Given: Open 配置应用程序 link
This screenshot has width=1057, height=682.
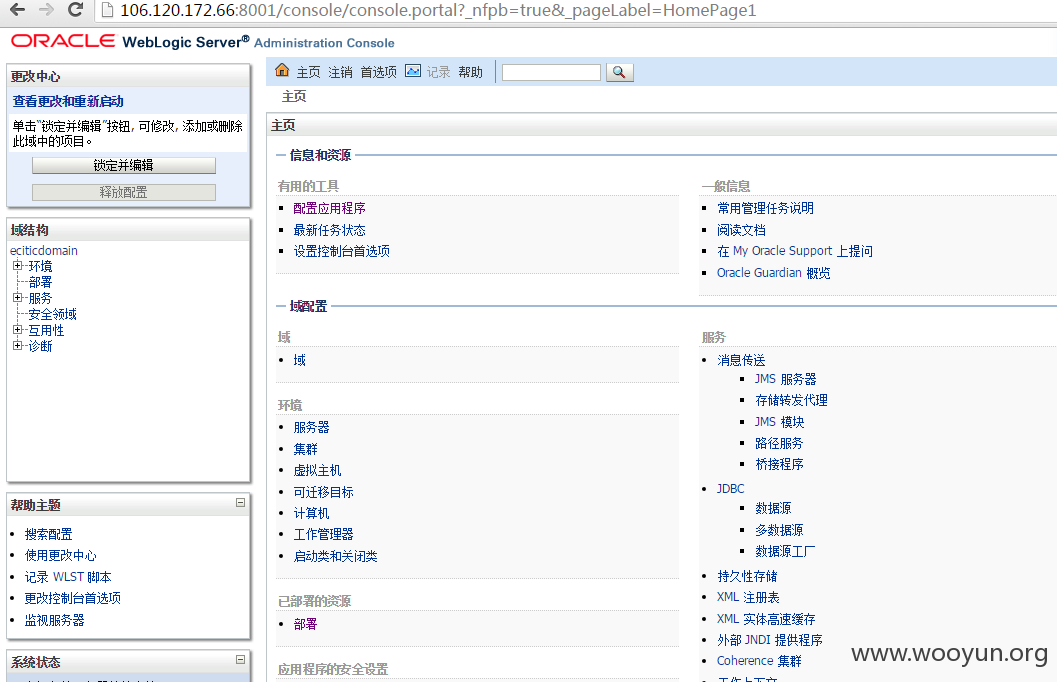Looking at the screenshot, I should pos(330,208).
